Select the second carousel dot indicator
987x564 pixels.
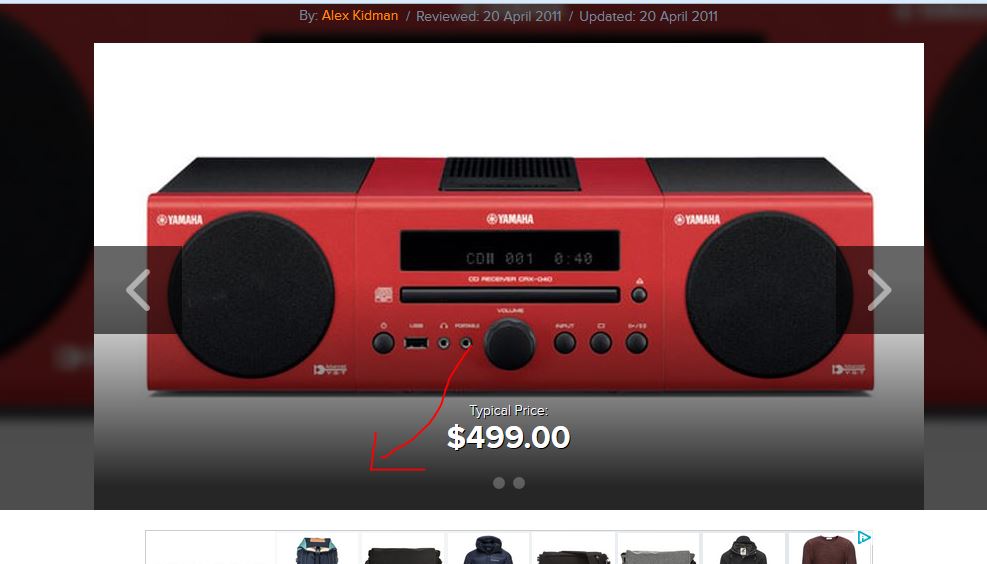click(519, 483)
